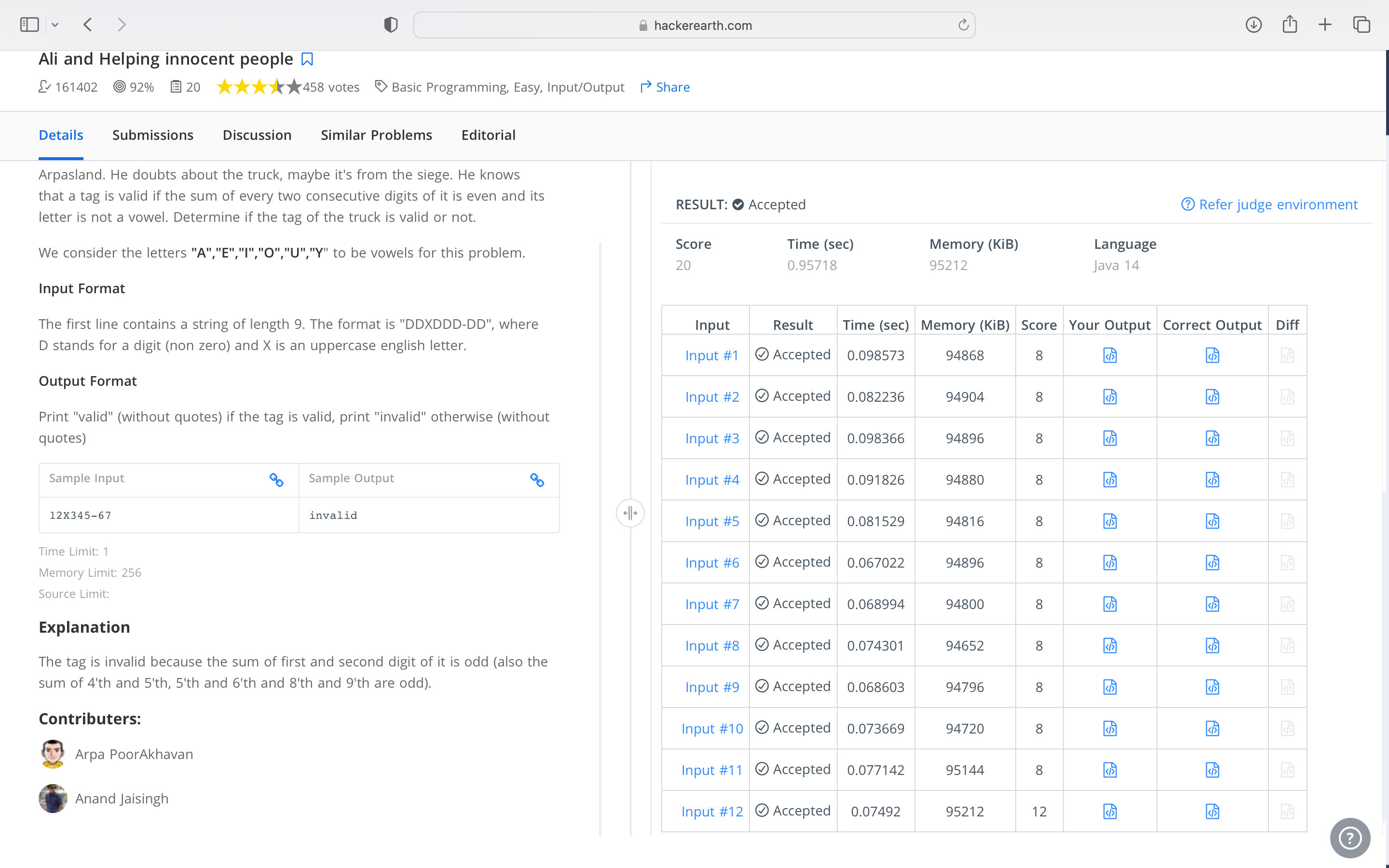Open Safari's downloads icon
The height and width of the screenshot is (868, 1389).
click(x=1253, y=25)
